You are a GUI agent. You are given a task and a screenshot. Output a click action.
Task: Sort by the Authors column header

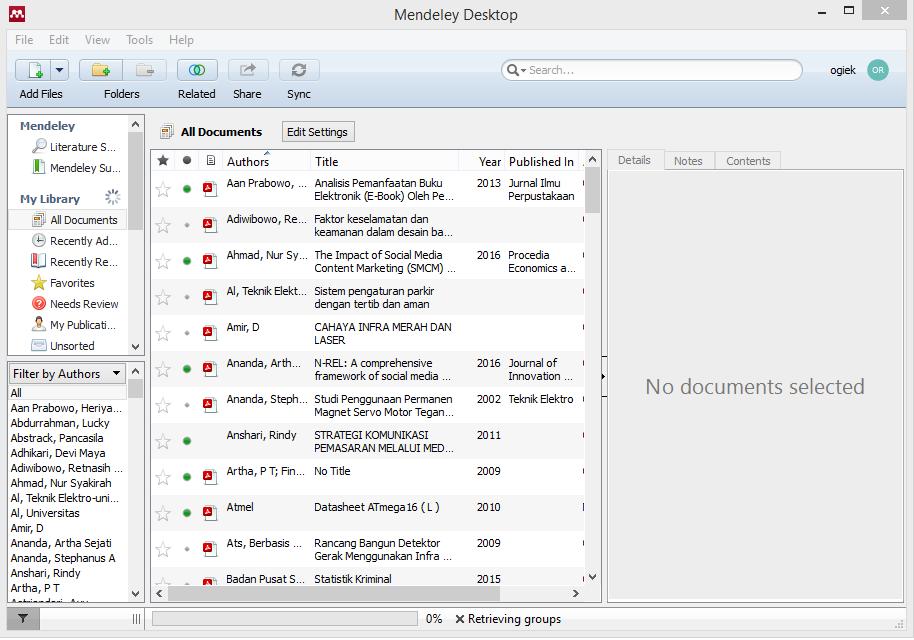pos(266,161)
